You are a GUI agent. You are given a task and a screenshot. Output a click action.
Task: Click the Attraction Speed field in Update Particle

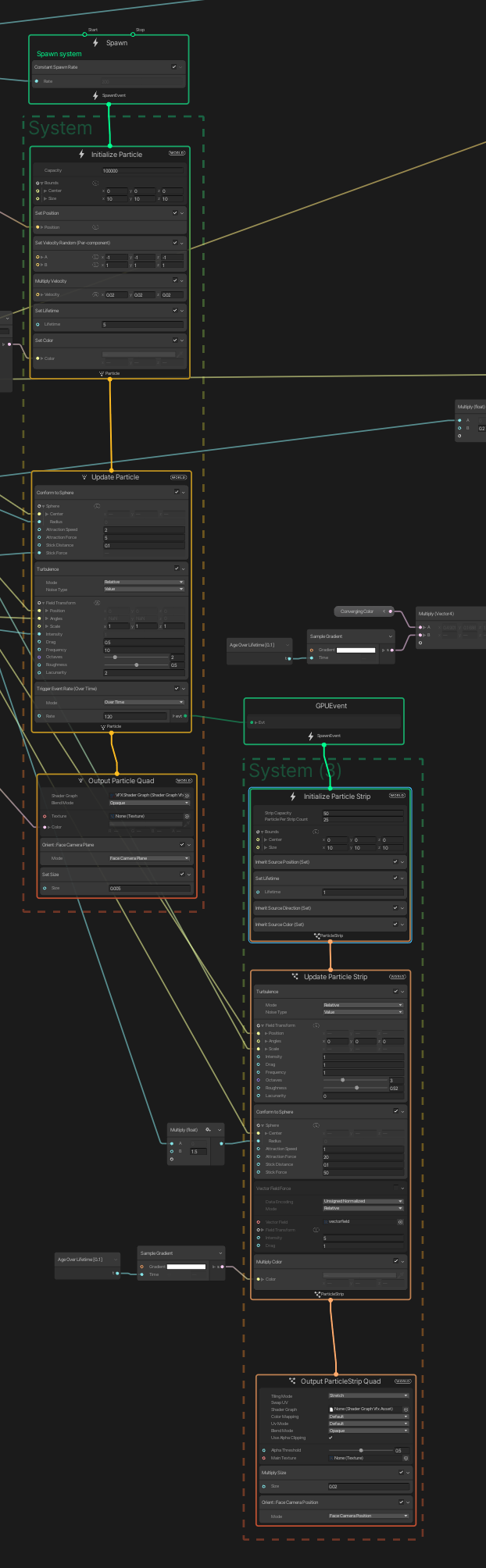tap(145, 529)
